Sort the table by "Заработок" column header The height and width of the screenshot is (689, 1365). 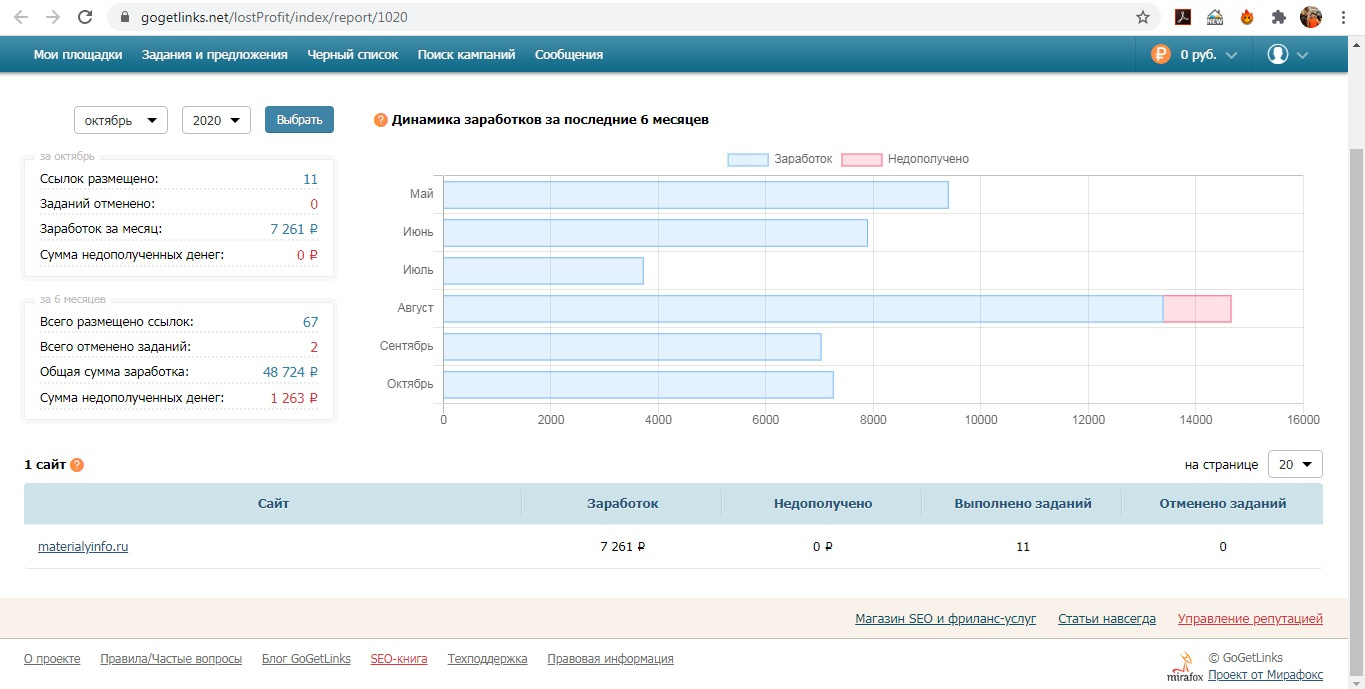(622, 504)
